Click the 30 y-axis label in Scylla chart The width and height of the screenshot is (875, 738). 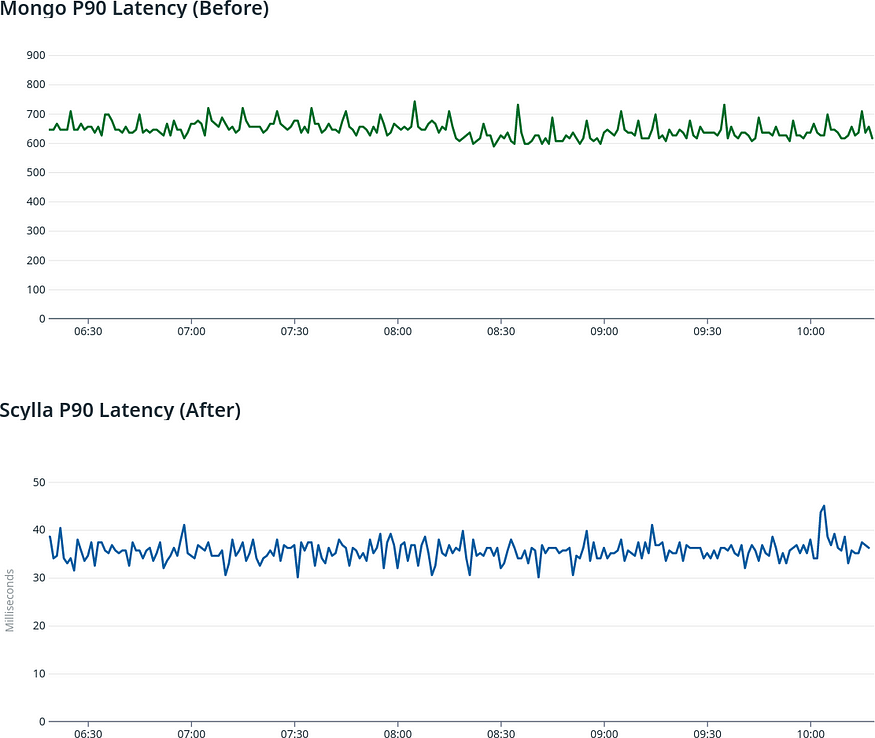click(39, 578)
